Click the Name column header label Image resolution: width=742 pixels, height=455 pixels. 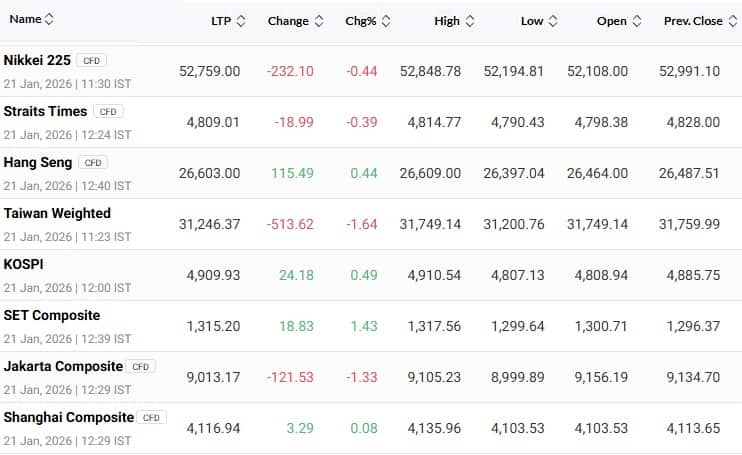[x=26, y=19]
